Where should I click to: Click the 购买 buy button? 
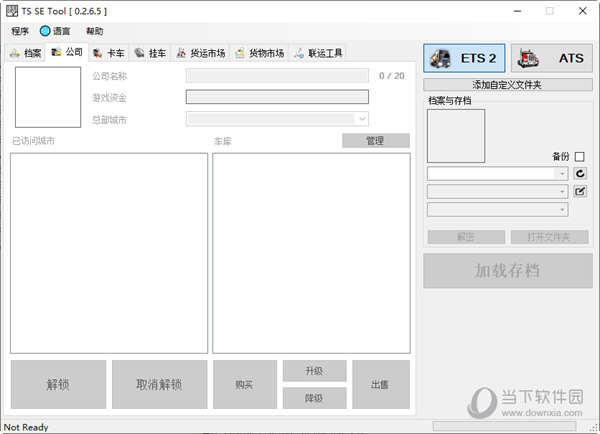pyautogui.click(x=245, y=384)
